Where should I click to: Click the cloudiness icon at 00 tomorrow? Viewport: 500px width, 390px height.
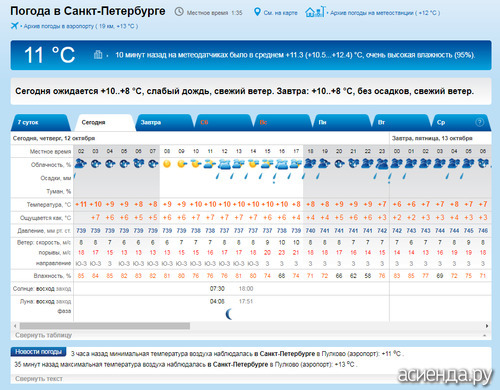[x=397, y=164]
